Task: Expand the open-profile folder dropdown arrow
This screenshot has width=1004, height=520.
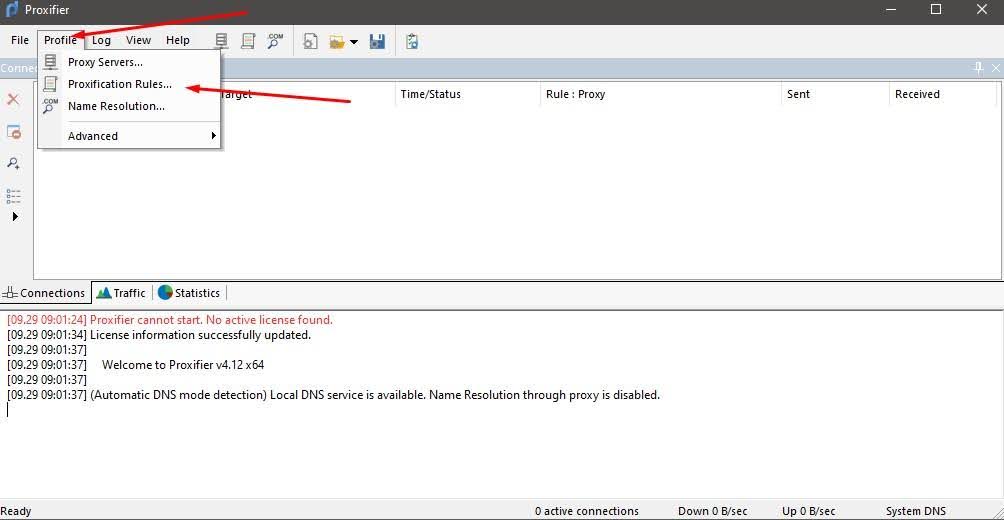Action: [354, 42]
